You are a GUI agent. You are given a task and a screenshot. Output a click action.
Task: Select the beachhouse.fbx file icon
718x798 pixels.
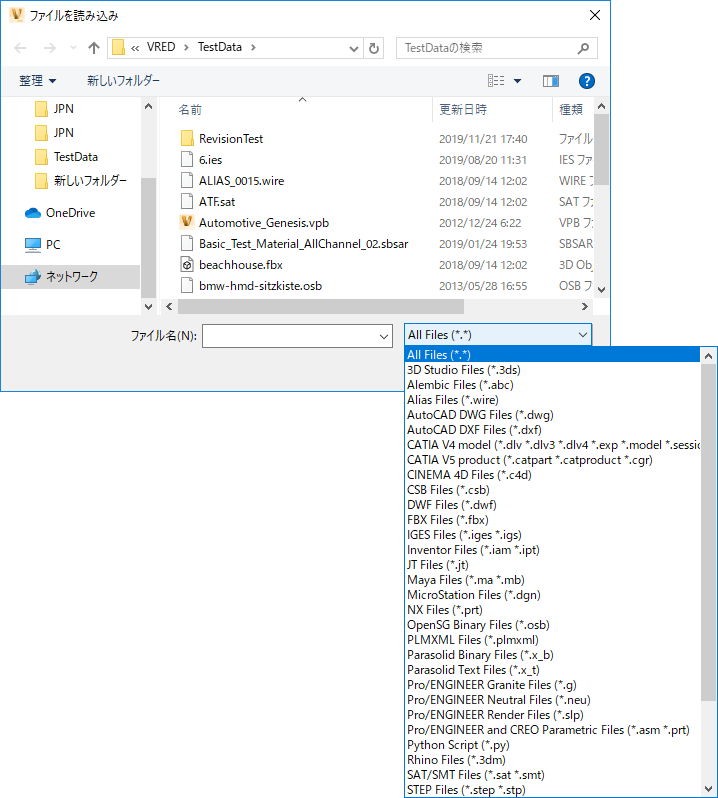[x=187, y=265]
